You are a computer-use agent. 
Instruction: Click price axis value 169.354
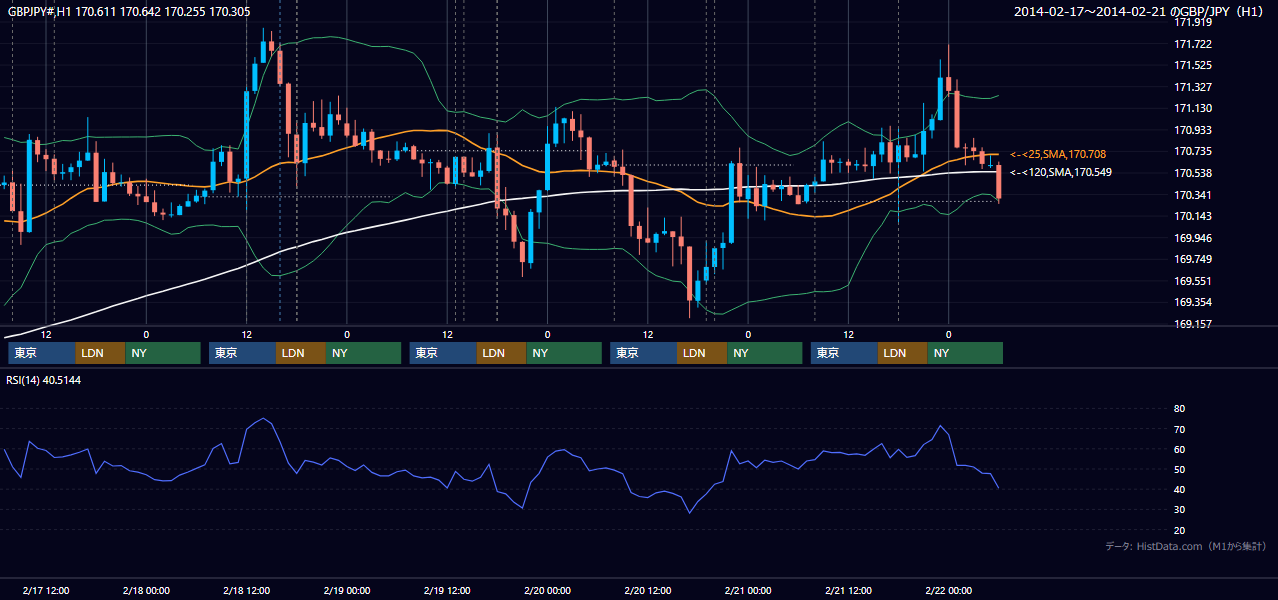[1193, 302]
